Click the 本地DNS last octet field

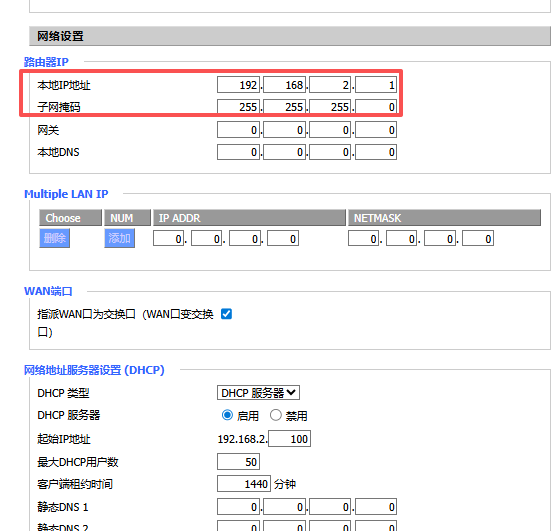tap(376, 152)
